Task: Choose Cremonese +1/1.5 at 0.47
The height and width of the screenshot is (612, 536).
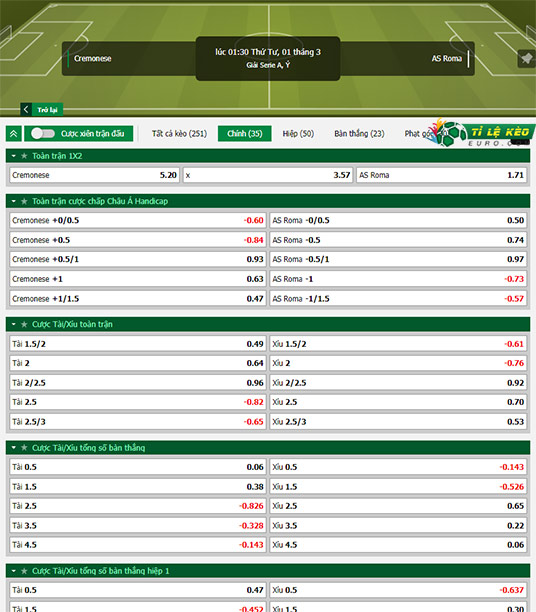Action: [138, 299]
